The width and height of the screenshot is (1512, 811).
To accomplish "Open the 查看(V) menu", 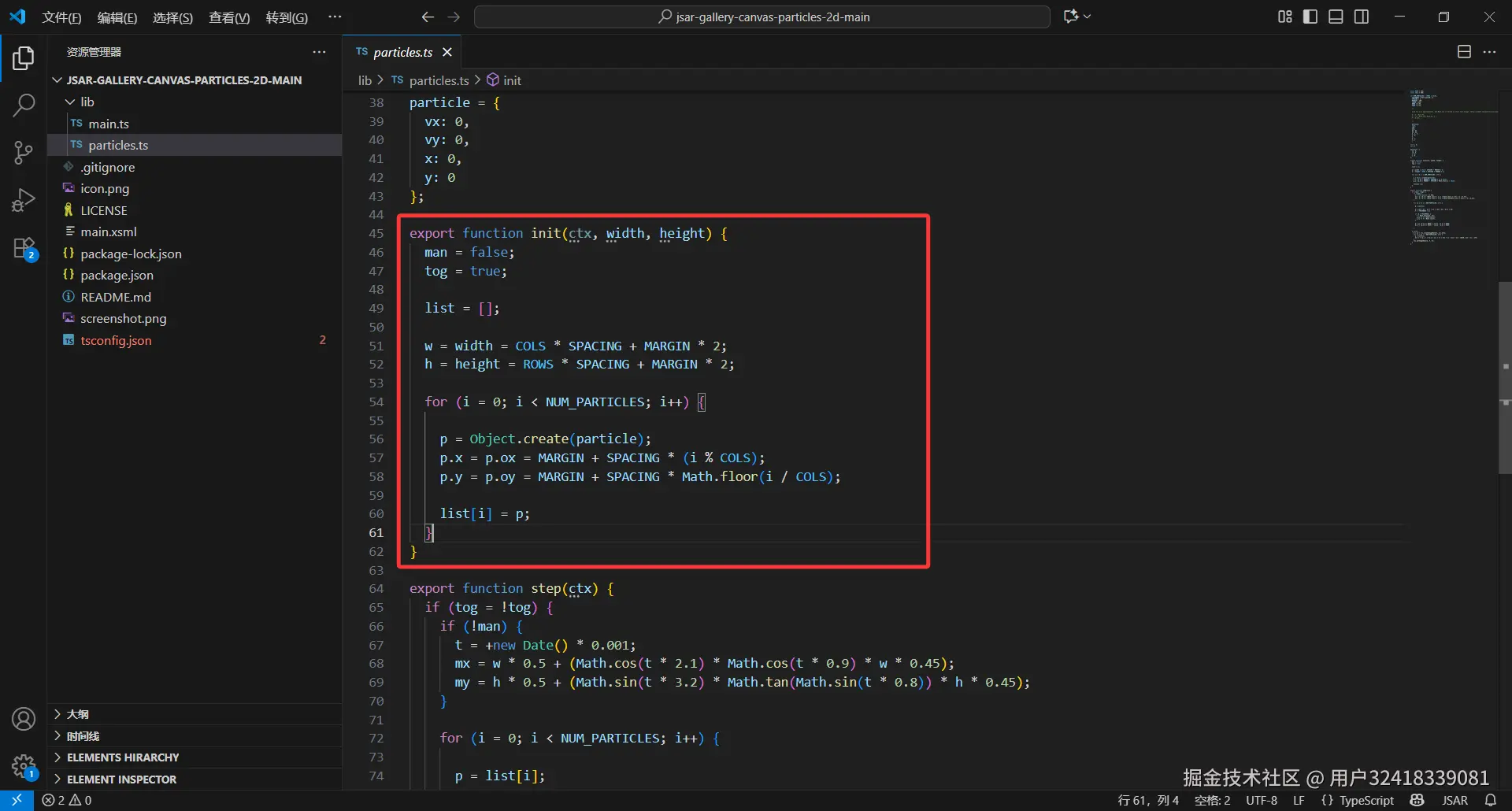I will coord(228,17).
